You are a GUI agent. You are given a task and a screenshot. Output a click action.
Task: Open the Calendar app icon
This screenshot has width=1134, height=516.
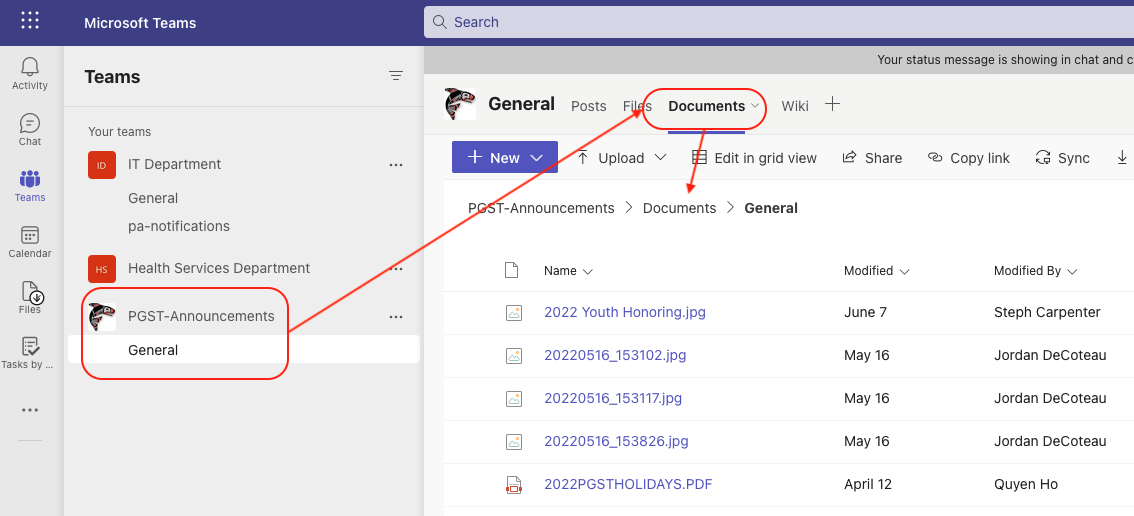[x=30, y=235]
